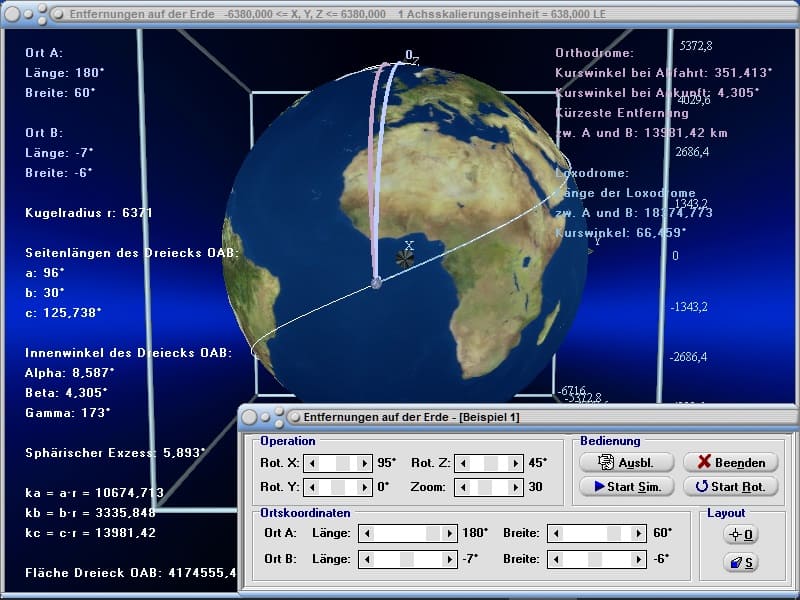Increase Zoom with its right arrow
Image resolution: width=800 pixels, height=600 pixels.
[515, 487]
